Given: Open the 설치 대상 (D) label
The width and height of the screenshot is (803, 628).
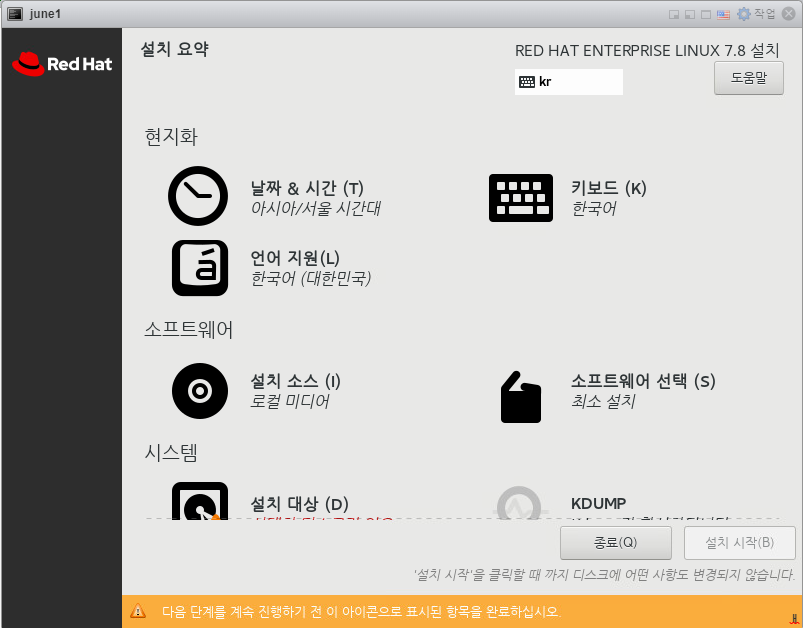Looking at the screenshot, I should coord(299,504).
